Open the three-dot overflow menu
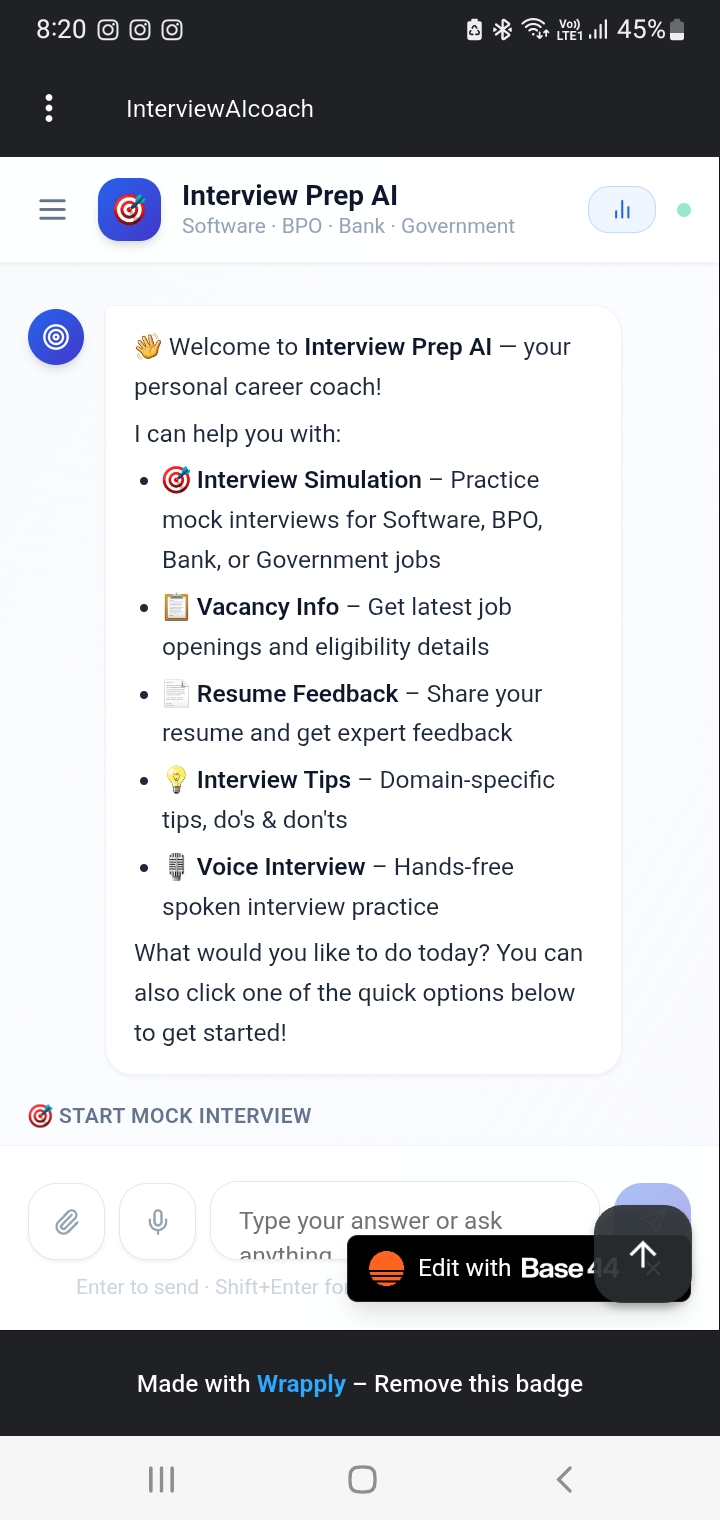720x1520 pixels. (x=48, y=107)
